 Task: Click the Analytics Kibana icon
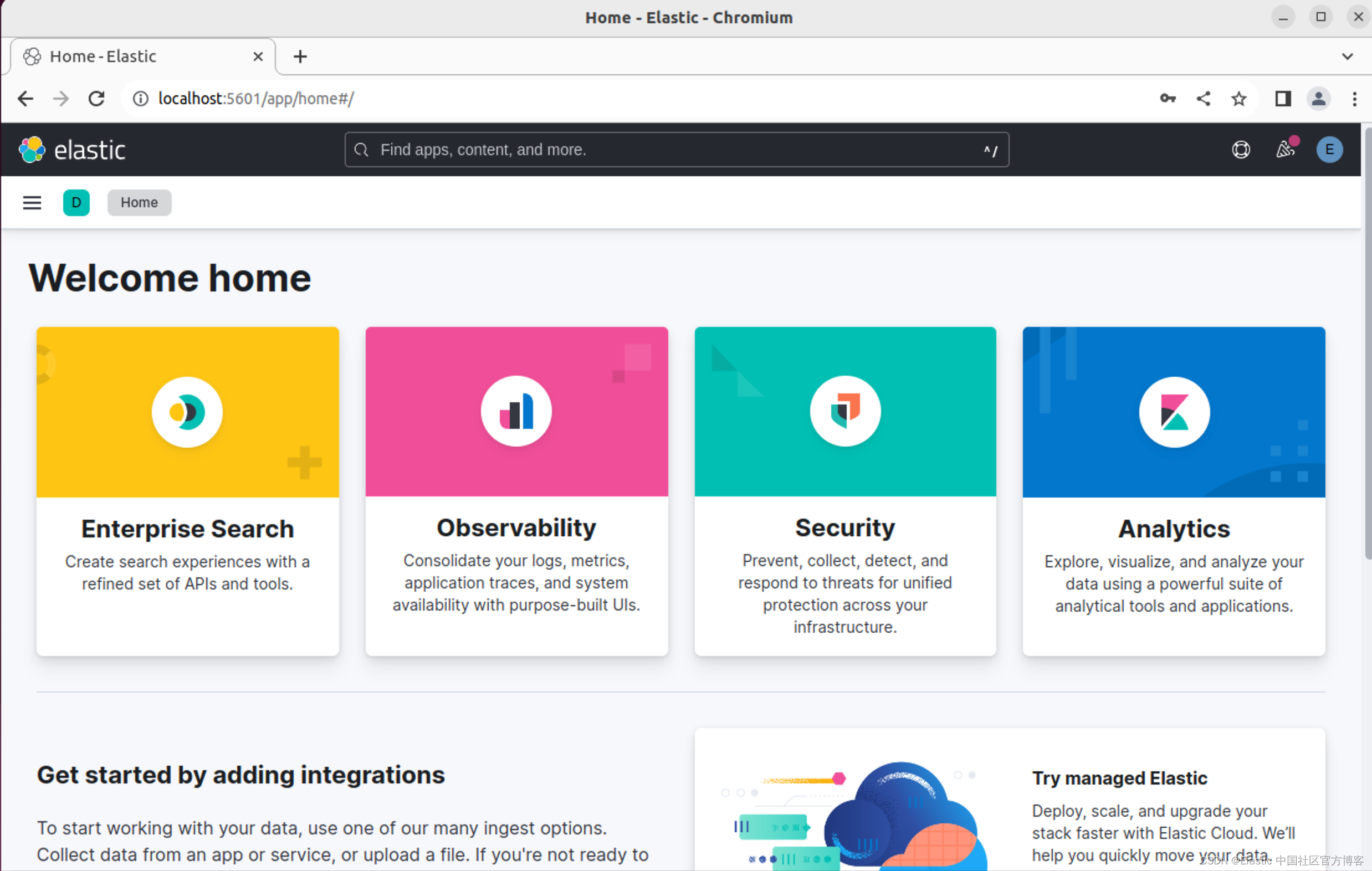coord(1174,412)
